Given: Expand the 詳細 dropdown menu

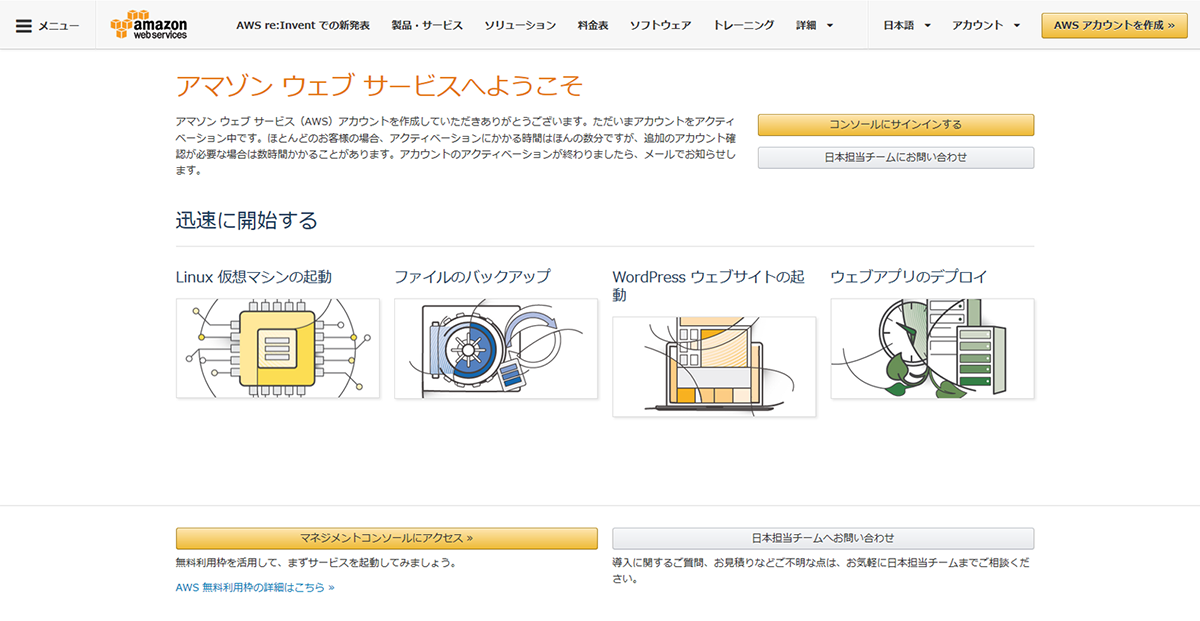Looking at the screenshot, I should point(815,25).
